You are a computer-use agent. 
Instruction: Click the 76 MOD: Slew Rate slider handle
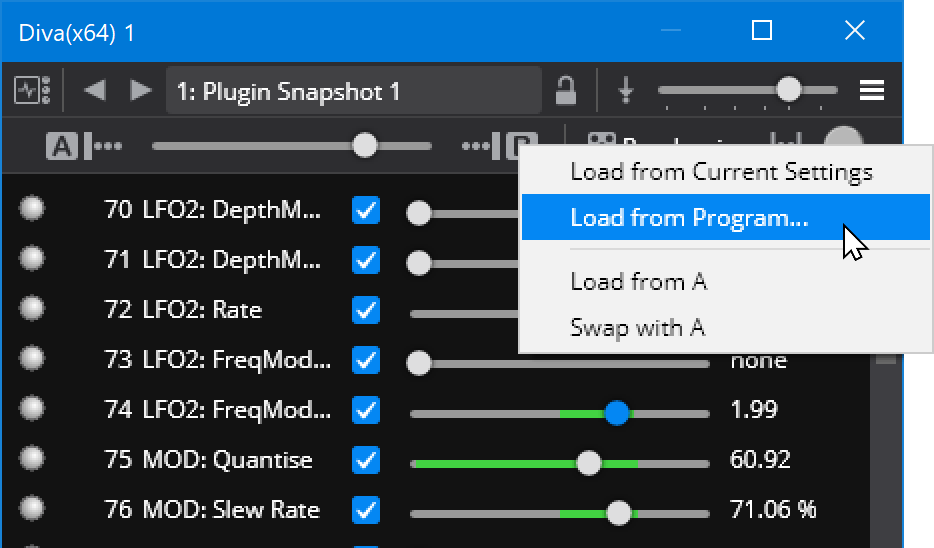point(619,513)
